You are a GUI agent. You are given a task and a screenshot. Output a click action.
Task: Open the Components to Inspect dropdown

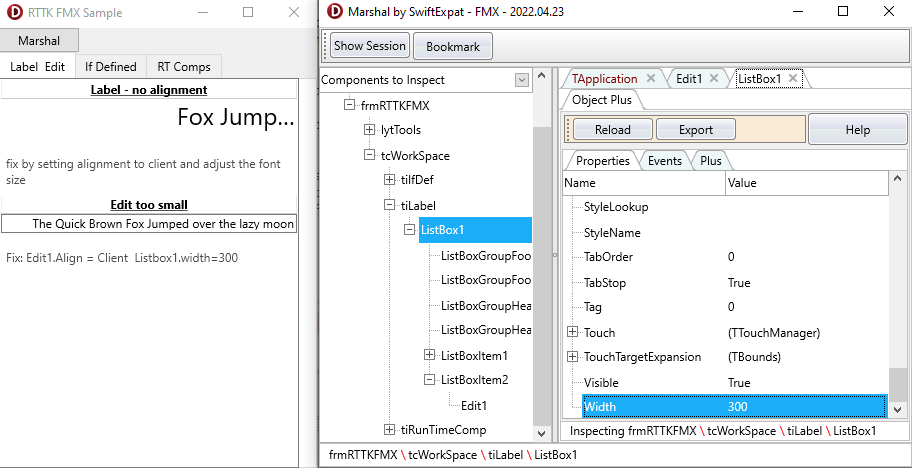click(521, 80)
